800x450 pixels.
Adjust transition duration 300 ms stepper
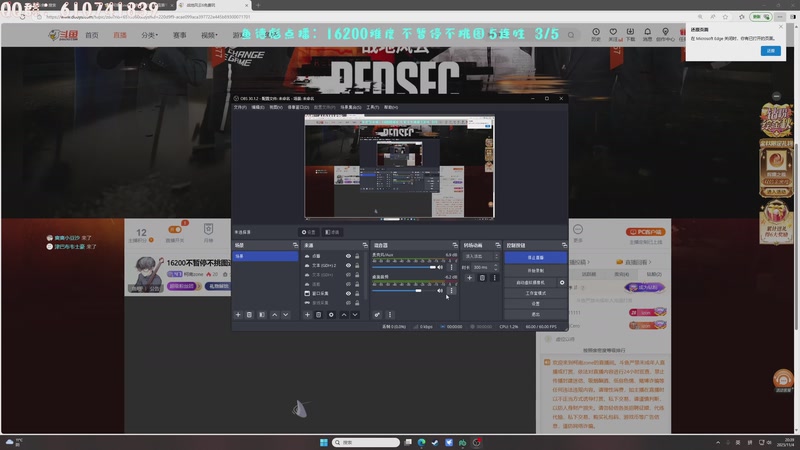(495, 267)
